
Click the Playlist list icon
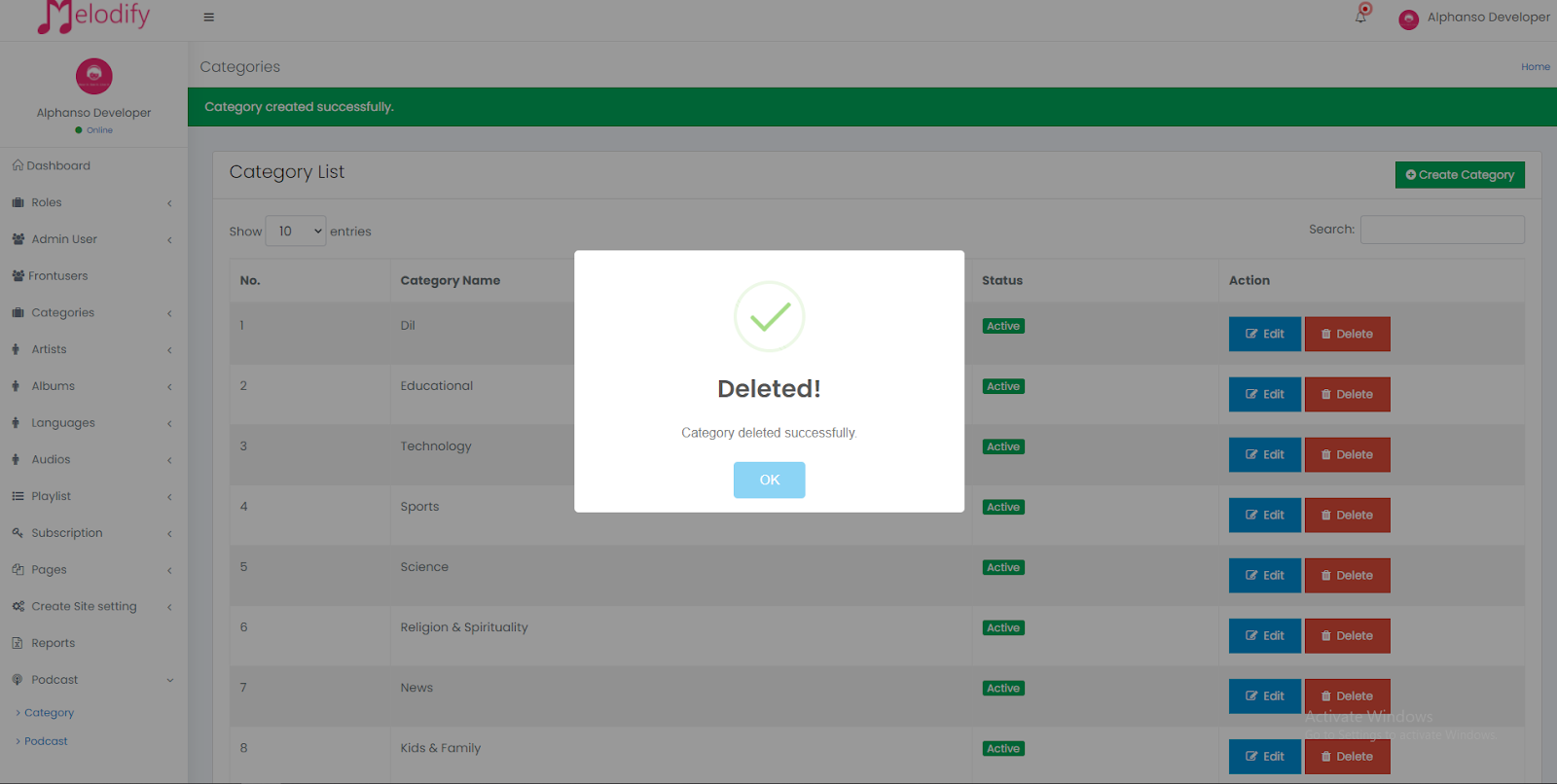click(18, 496)
